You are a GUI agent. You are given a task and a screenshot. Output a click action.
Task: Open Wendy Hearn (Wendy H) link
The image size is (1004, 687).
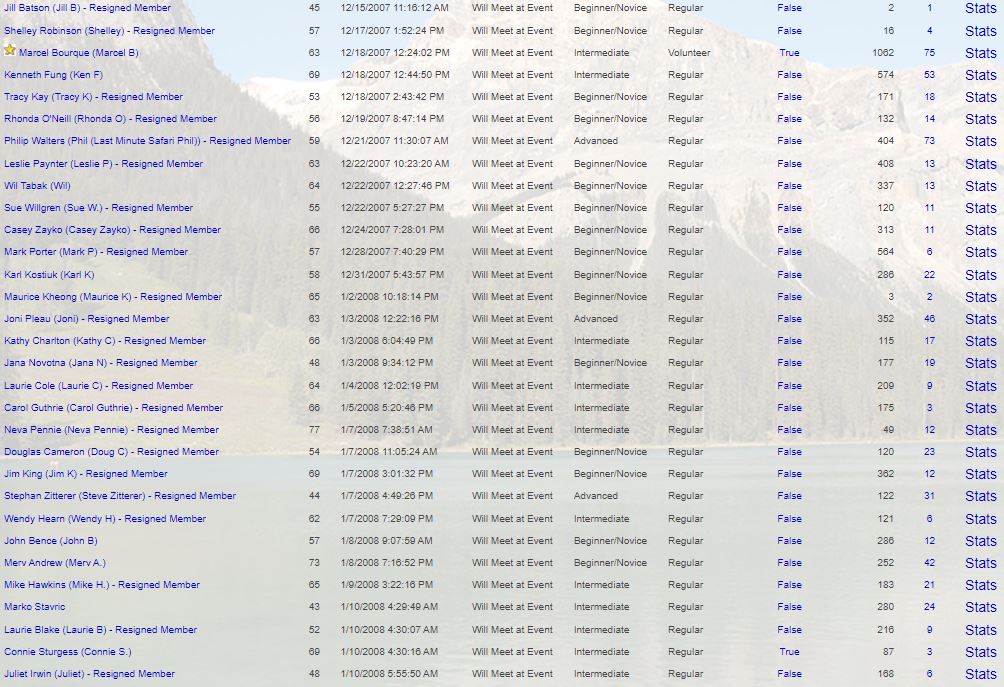[x=105, y=519]
